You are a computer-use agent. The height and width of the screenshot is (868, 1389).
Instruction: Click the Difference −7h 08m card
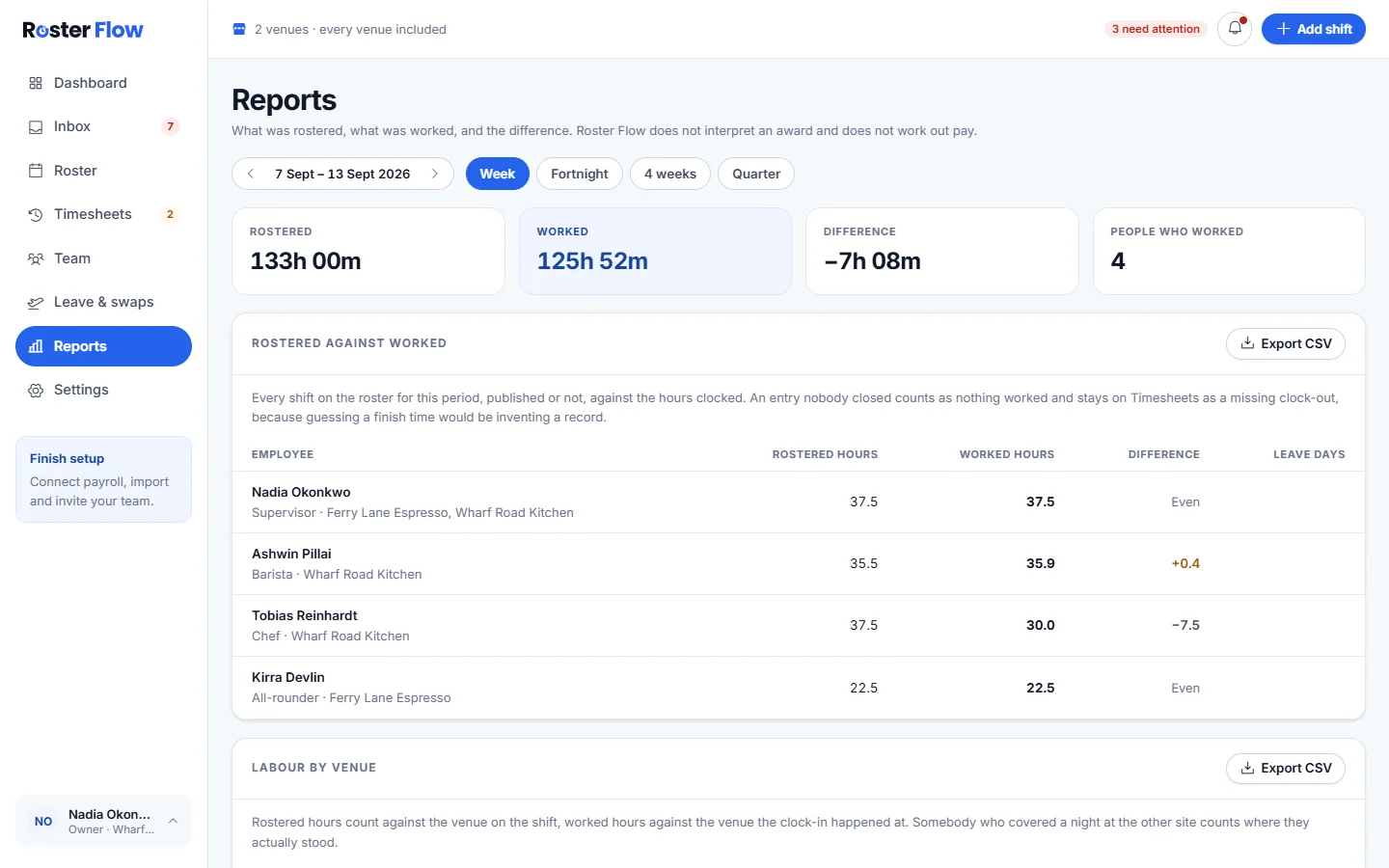[x=942, y=251]
